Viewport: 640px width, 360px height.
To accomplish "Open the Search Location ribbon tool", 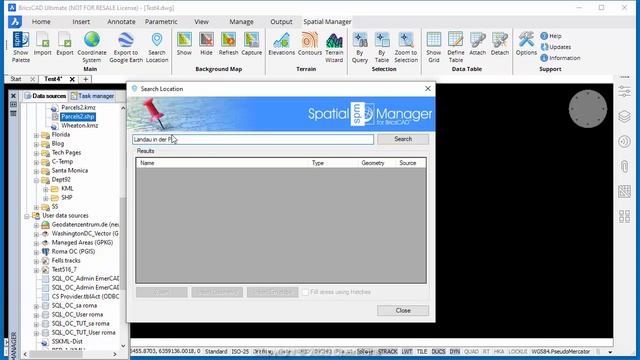I will pos(157,47).
